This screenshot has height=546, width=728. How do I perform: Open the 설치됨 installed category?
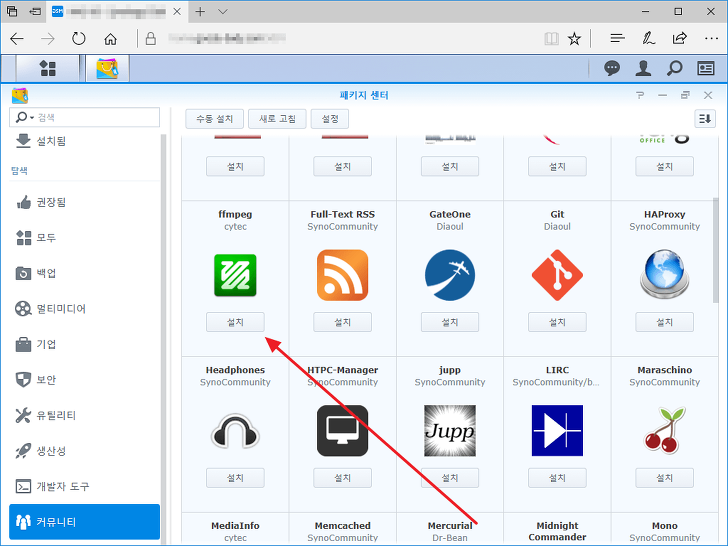click(x=84, y=141)
